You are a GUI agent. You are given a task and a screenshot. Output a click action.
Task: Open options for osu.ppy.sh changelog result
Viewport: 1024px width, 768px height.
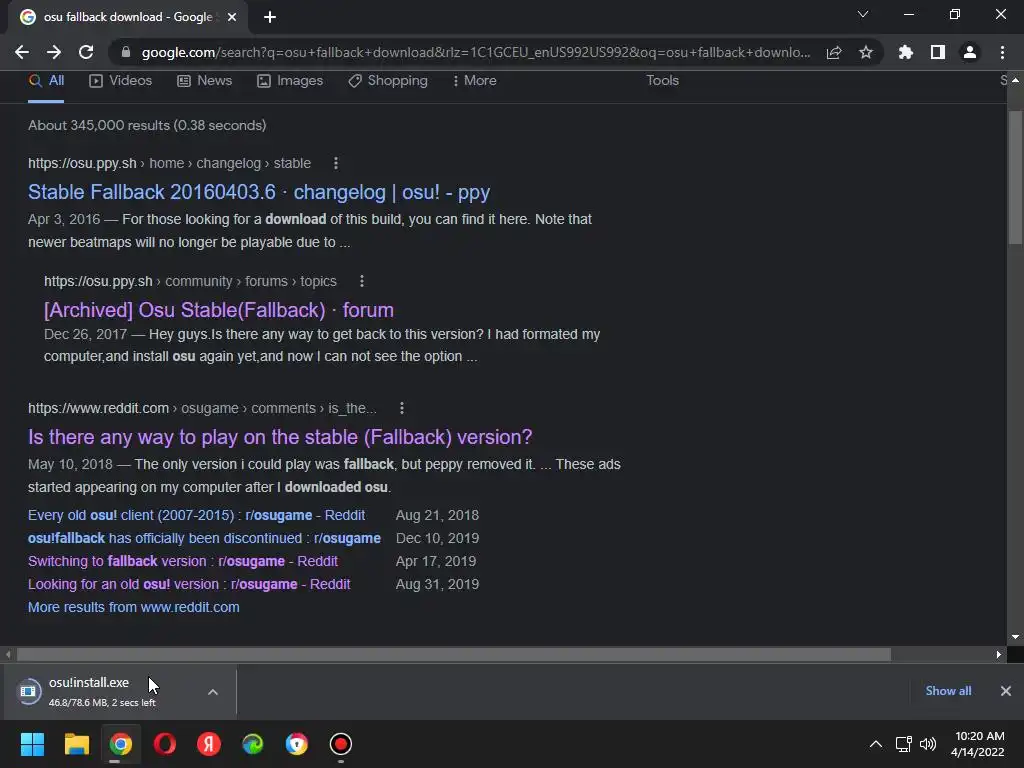[x=336, y=163]
